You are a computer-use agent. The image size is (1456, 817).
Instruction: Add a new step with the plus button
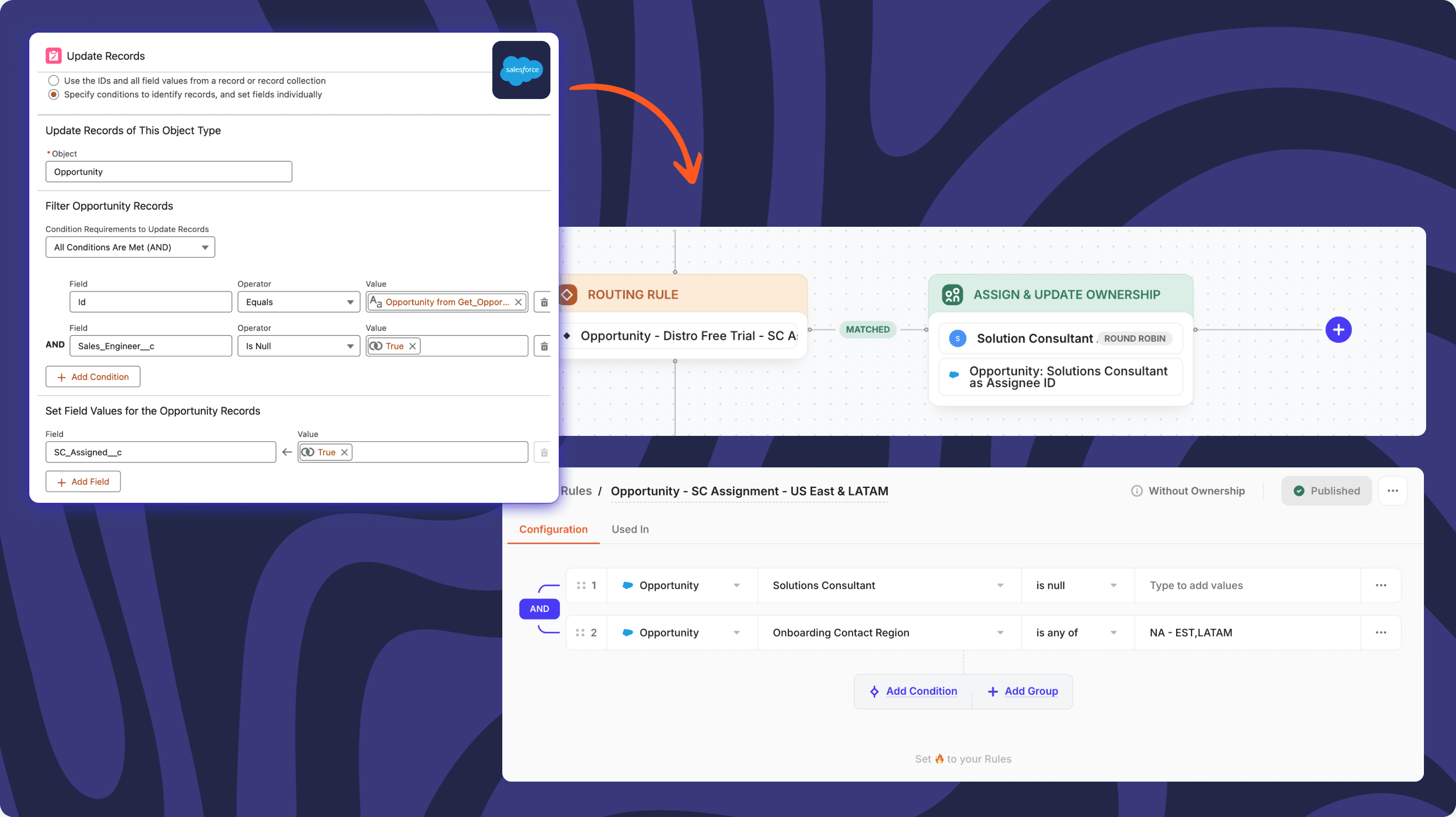pos(1338,329)
